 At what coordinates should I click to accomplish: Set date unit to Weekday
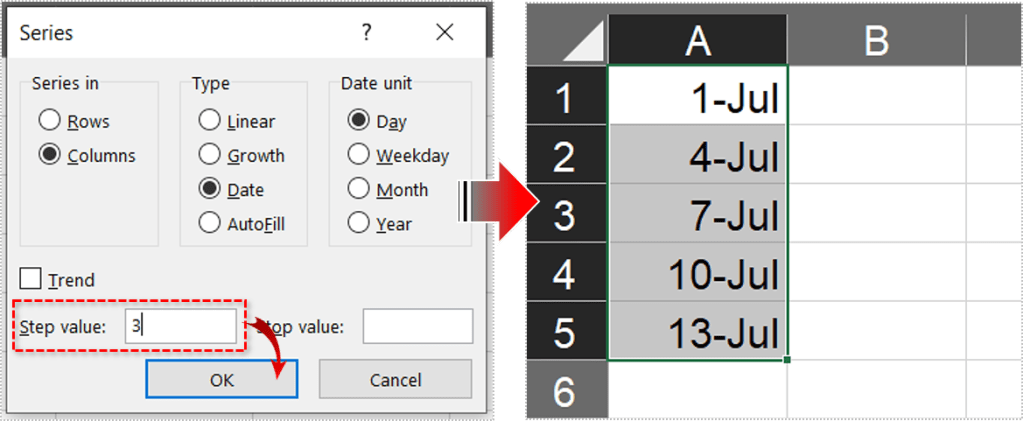coord(359,156)
